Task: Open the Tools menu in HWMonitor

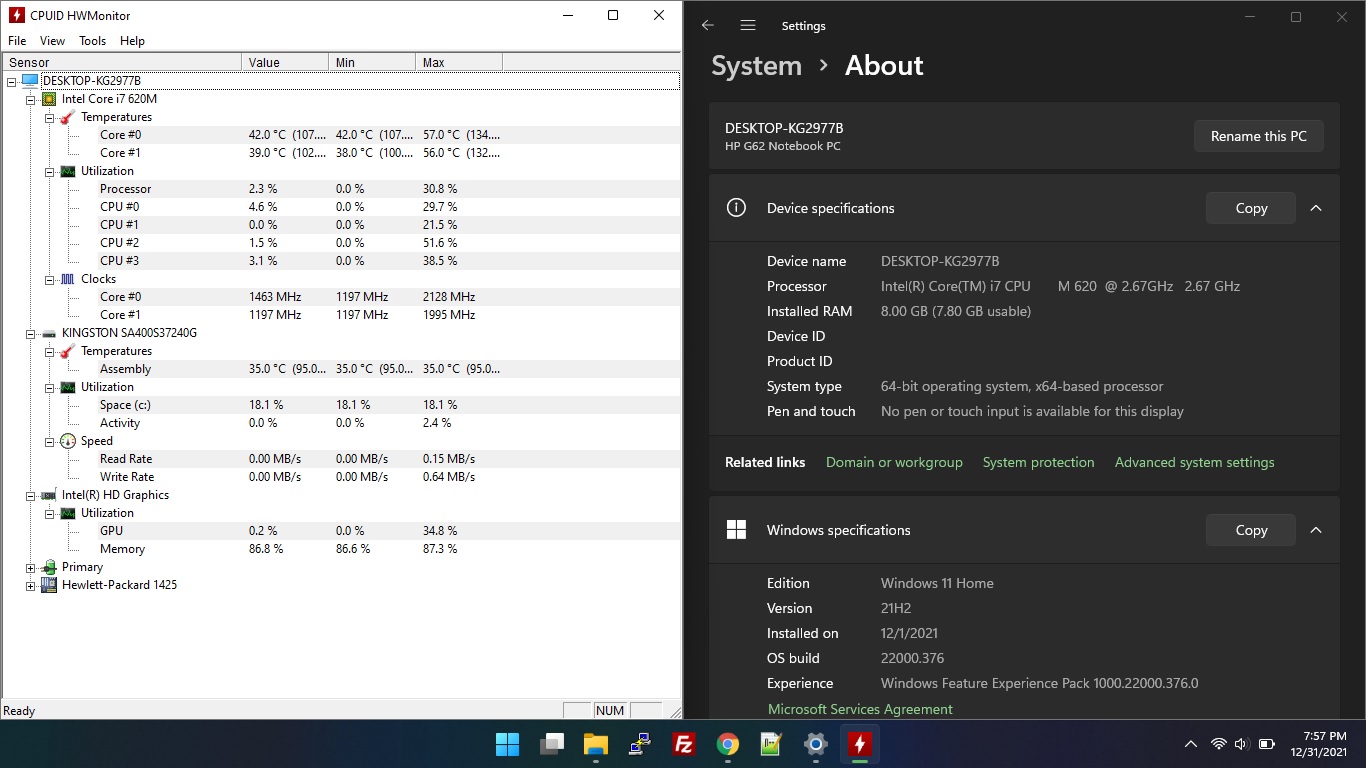Action: 92,41
